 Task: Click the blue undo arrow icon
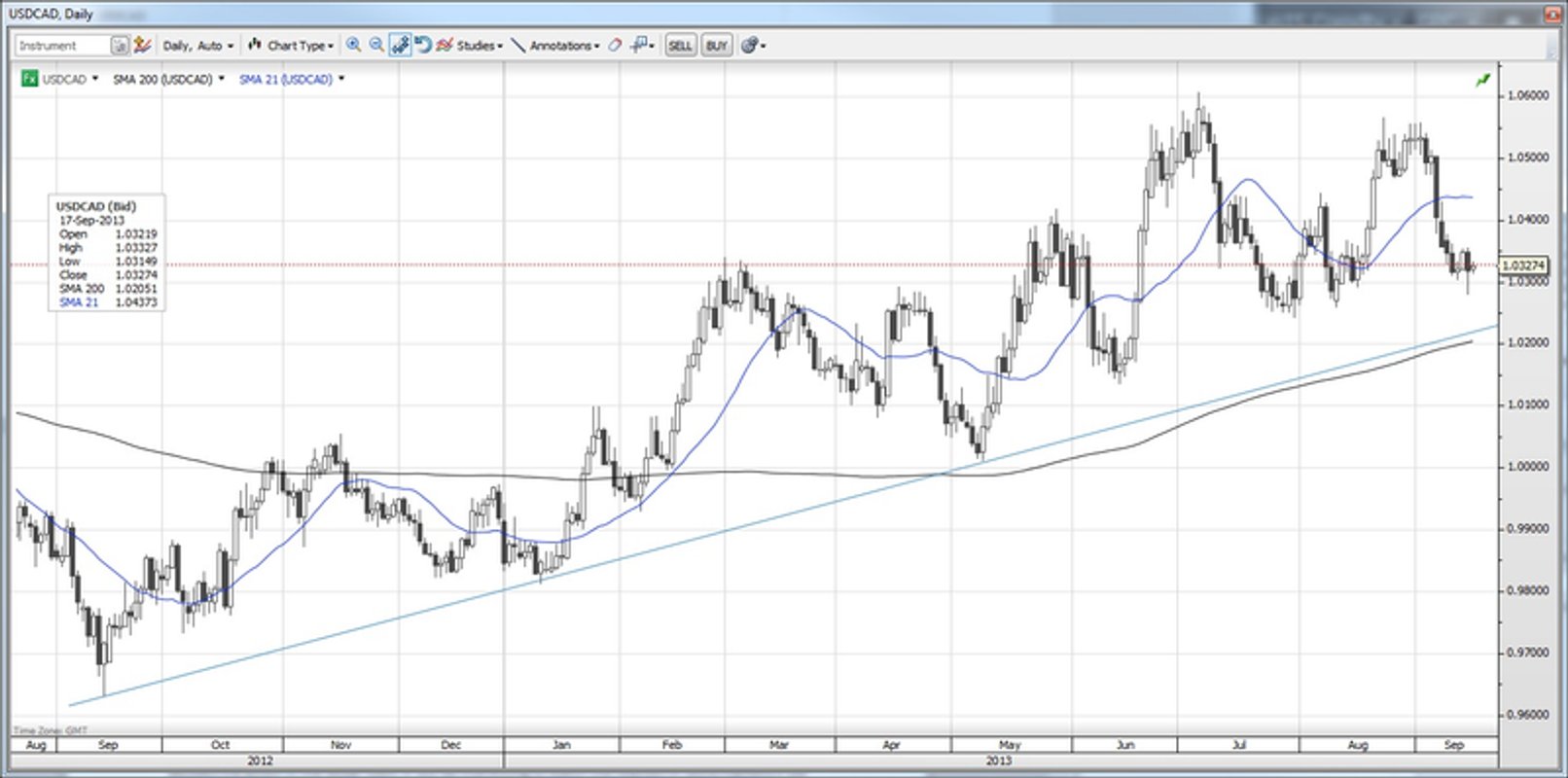(x=422, y=45)
